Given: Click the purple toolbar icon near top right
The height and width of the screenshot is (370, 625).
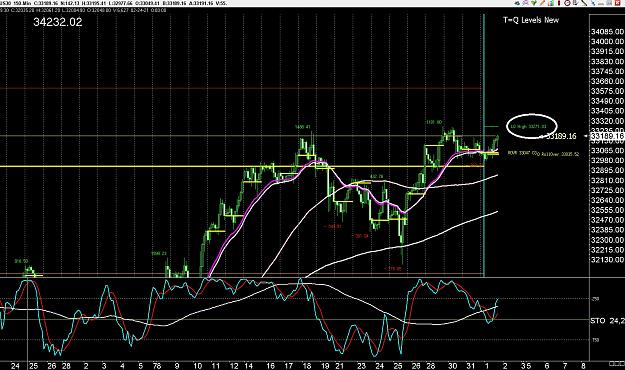Looking at the screenshot, I should [525, 3].
